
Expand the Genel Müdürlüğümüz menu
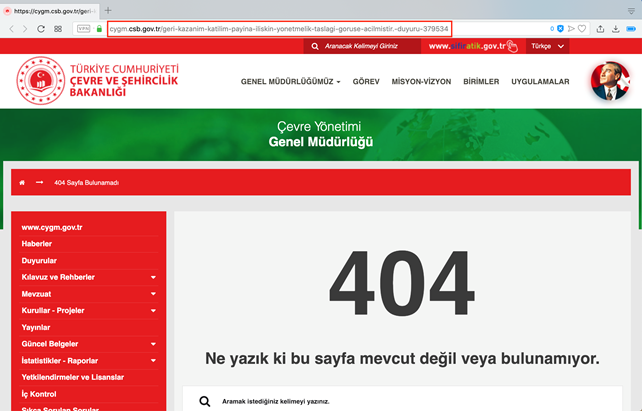coord(290,82)
